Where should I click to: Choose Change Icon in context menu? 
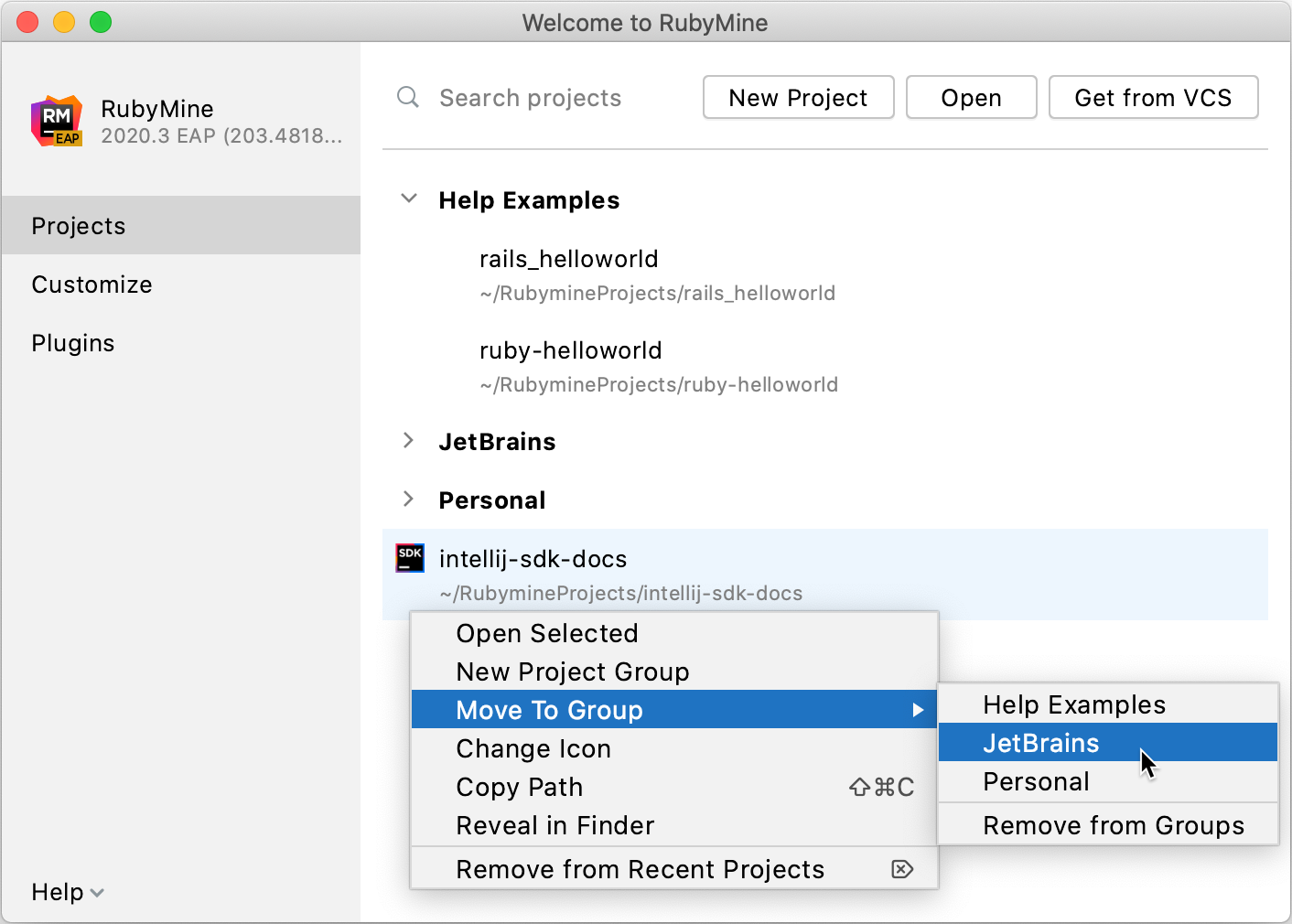pyautogui.click(x=674, y=748)
